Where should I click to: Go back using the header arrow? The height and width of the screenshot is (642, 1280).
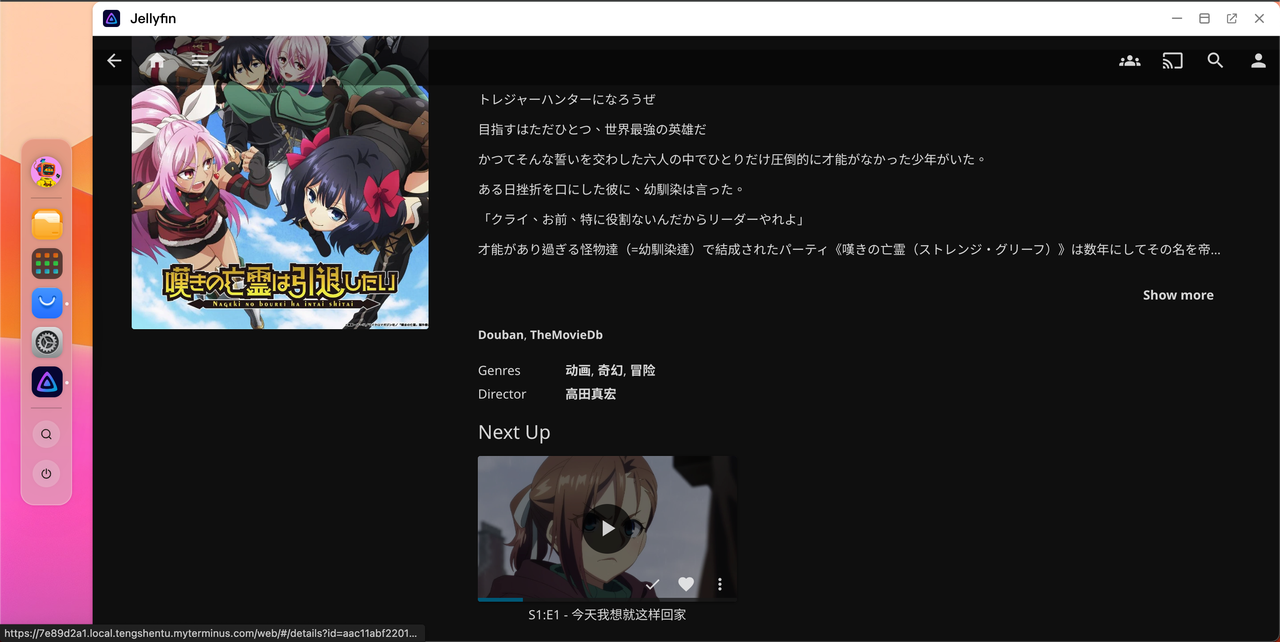114,61
